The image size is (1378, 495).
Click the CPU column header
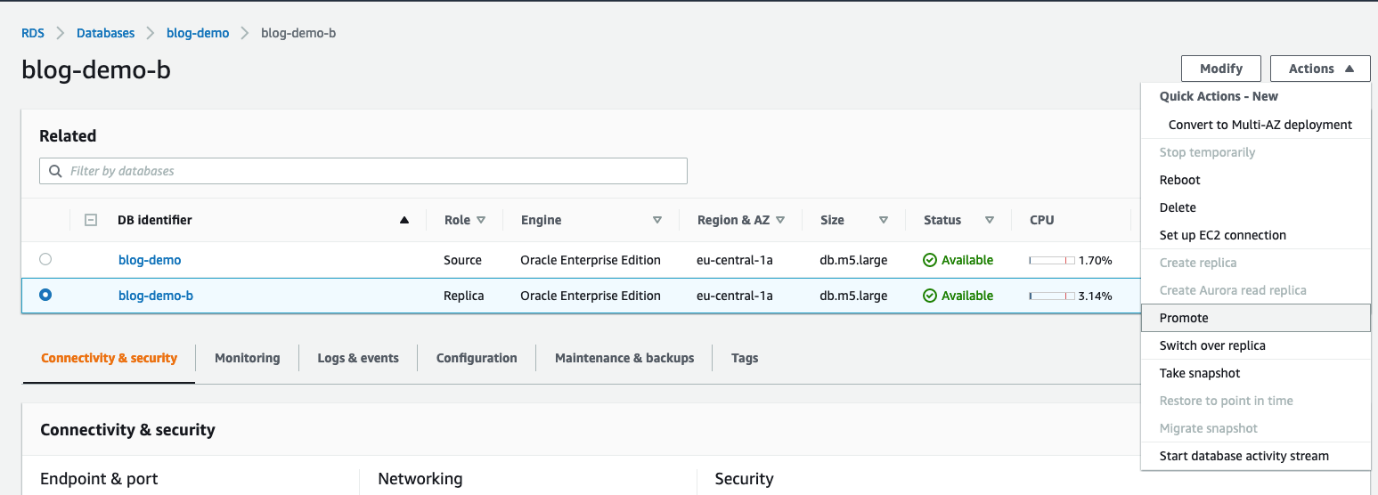click(1042, 220)
